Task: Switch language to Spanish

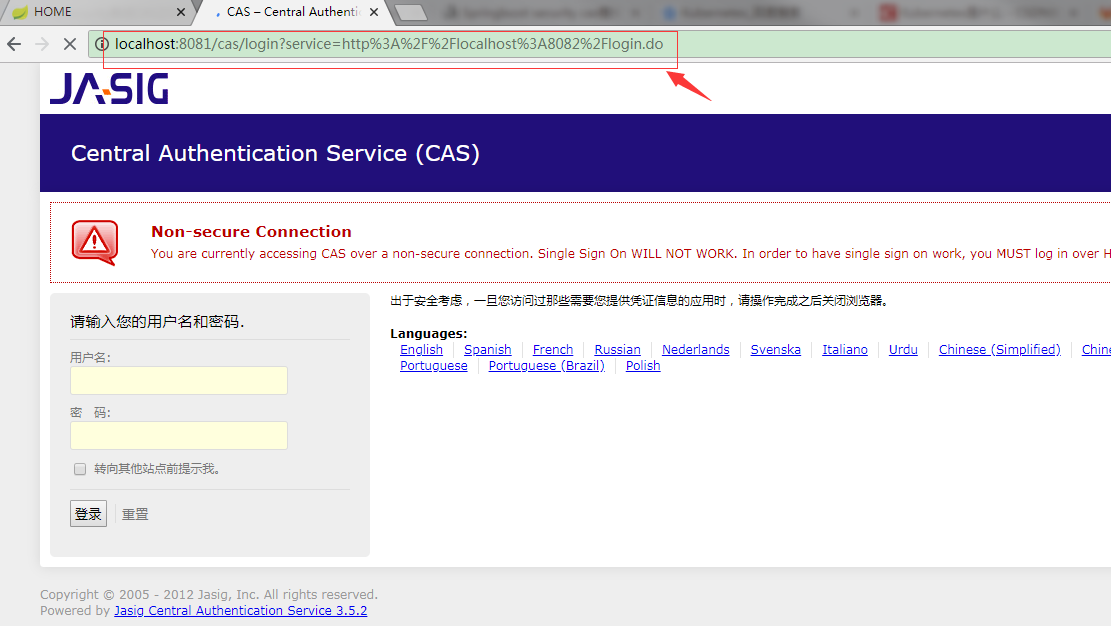Action: [487, 350]
